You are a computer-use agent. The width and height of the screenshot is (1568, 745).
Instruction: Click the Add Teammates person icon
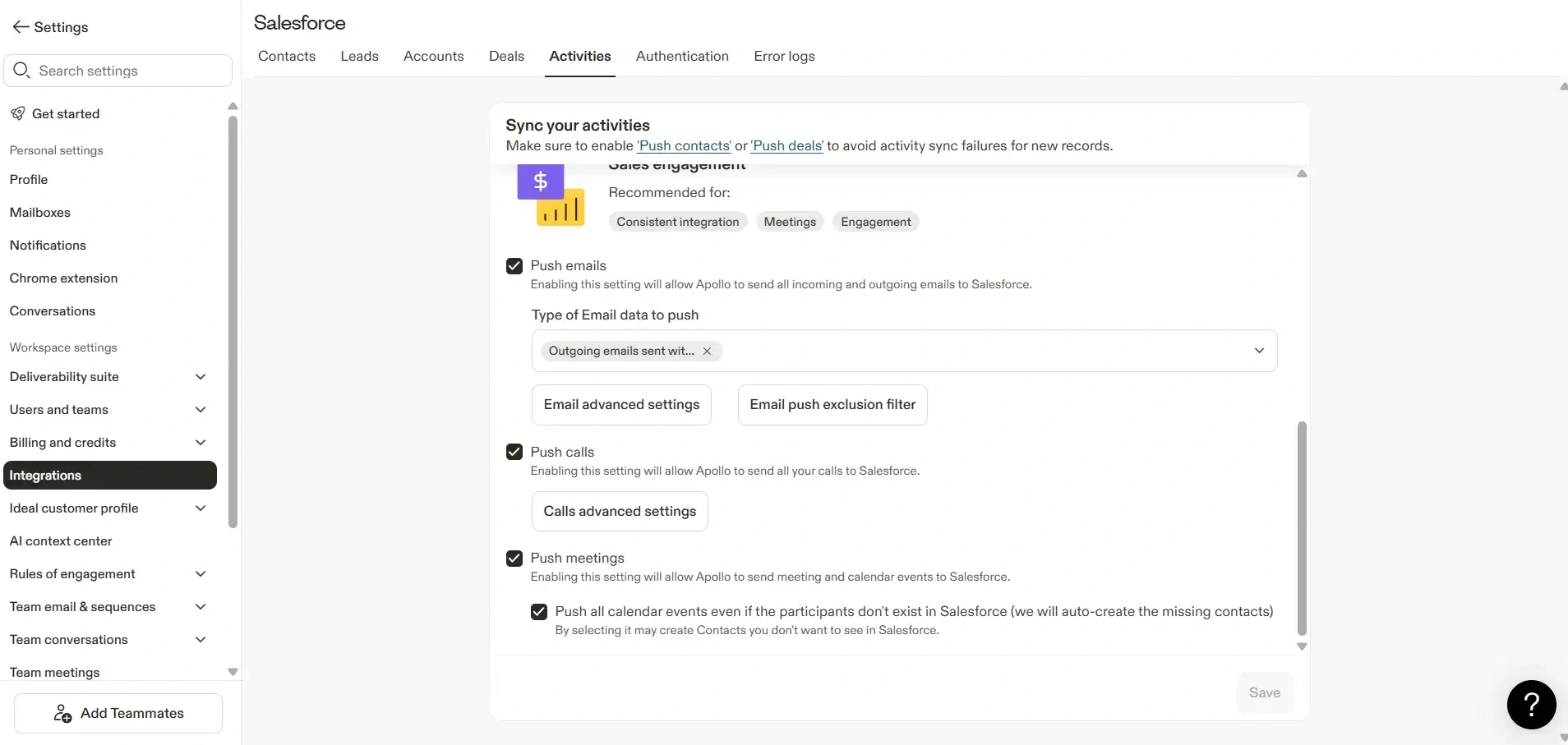click(x=62, y=714)
